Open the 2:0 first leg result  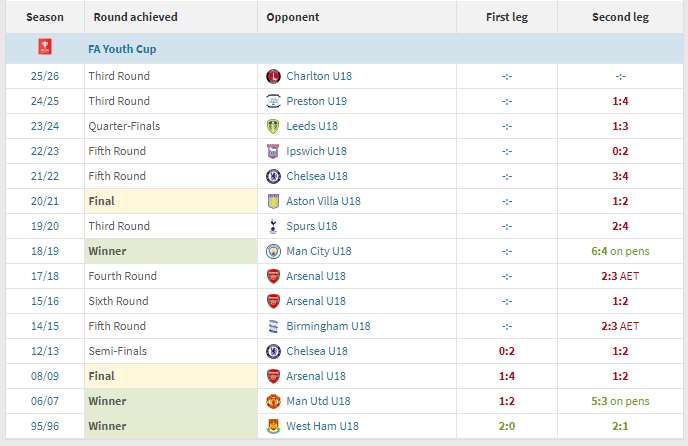pos(507,426)
